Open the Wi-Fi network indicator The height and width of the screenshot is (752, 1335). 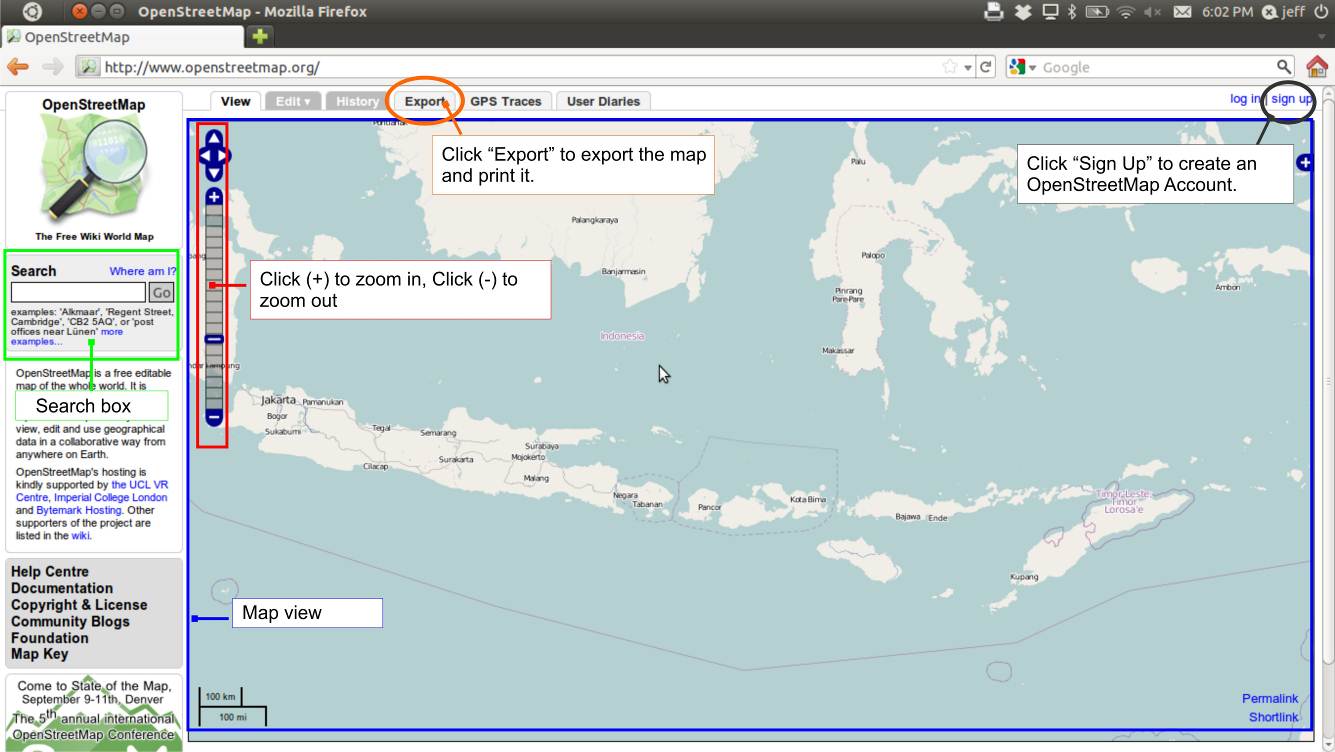1126,12
